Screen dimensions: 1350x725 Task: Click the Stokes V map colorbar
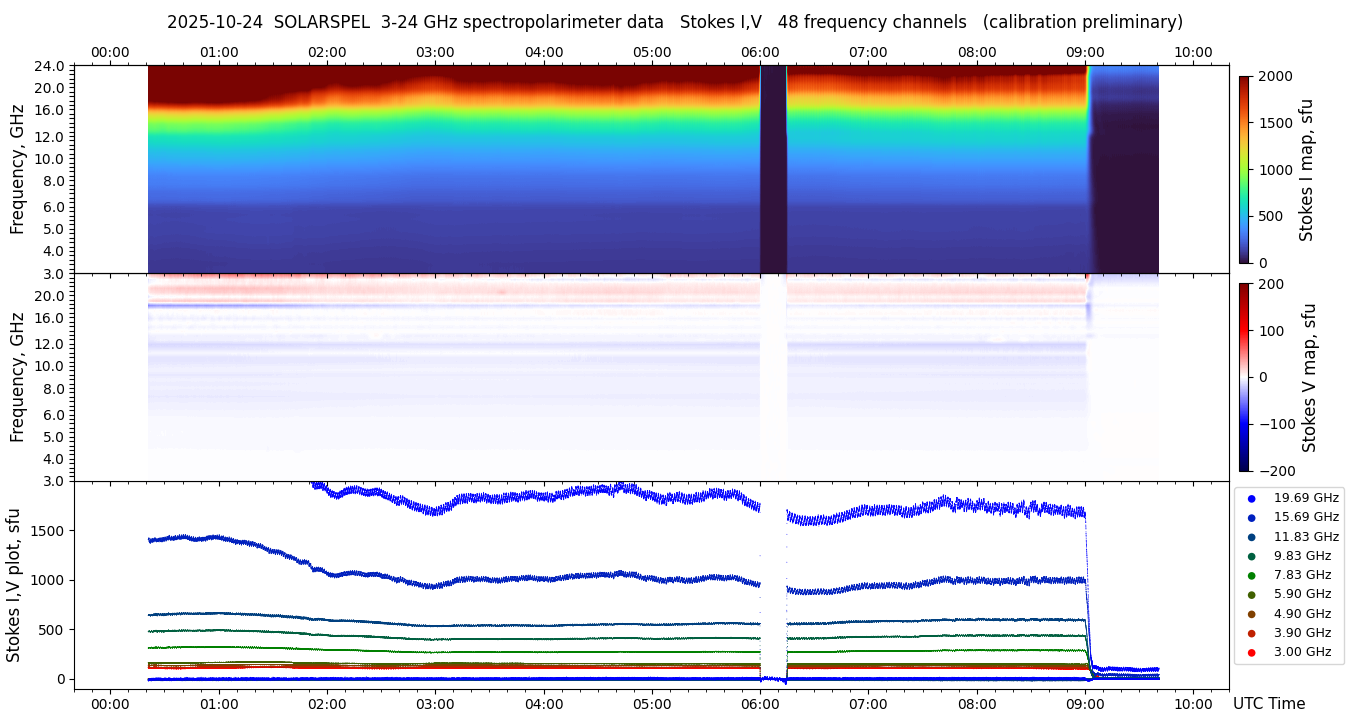click(1244, 377)
